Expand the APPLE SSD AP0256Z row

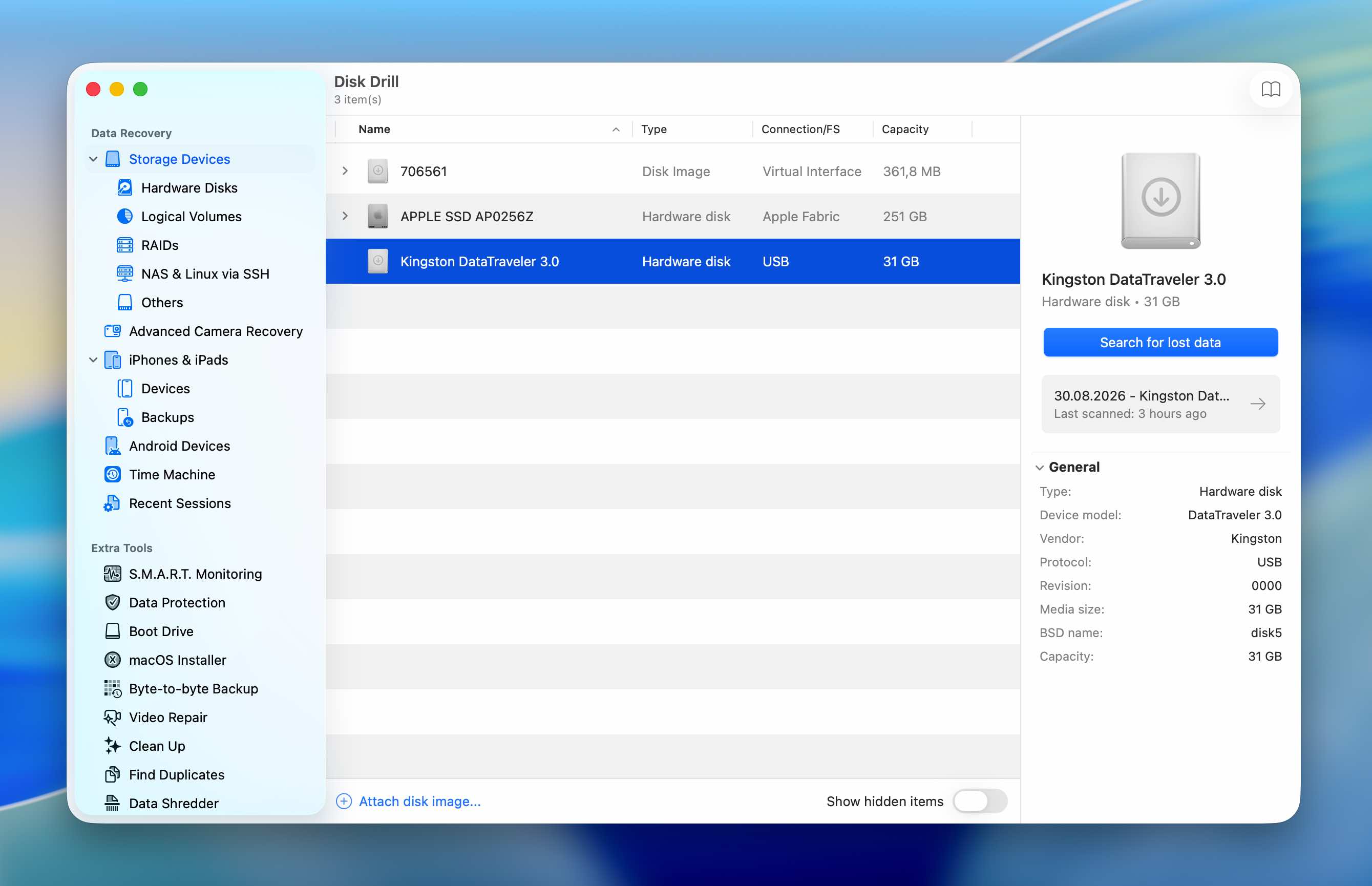345,216
